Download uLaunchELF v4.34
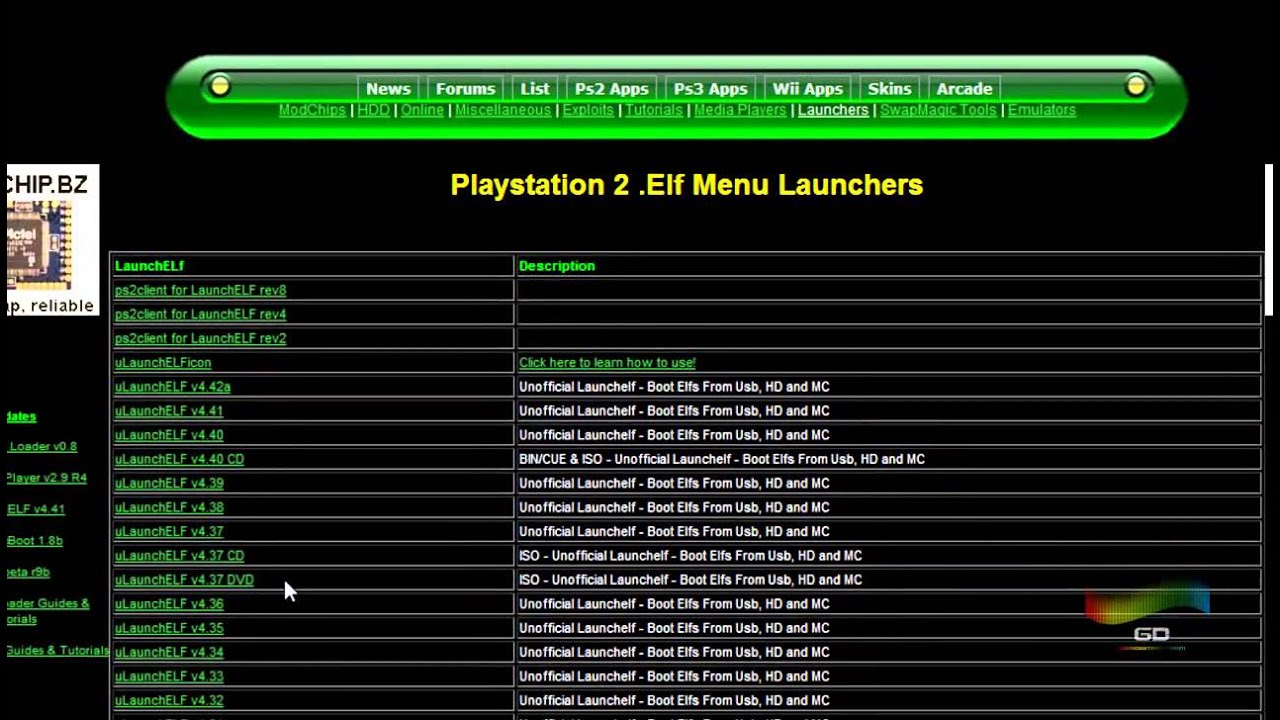1280x720 pixels. [x=169, y=652]
